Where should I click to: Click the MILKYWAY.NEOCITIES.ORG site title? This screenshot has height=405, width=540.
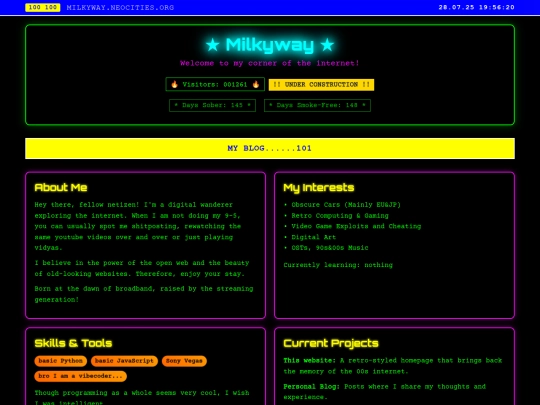tap(120, 8)
